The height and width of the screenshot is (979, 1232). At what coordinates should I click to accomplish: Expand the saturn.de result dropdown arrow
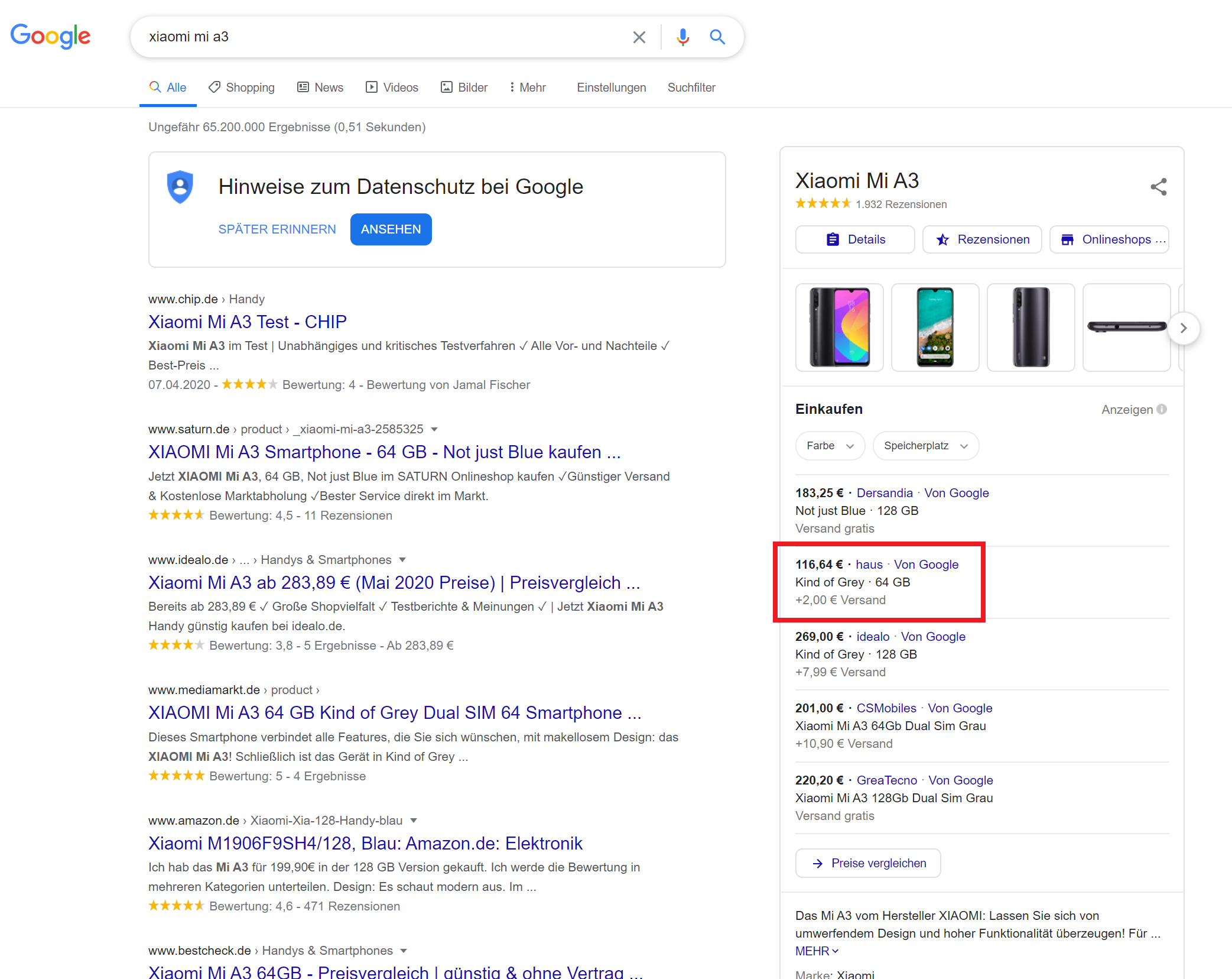[434, 429]
